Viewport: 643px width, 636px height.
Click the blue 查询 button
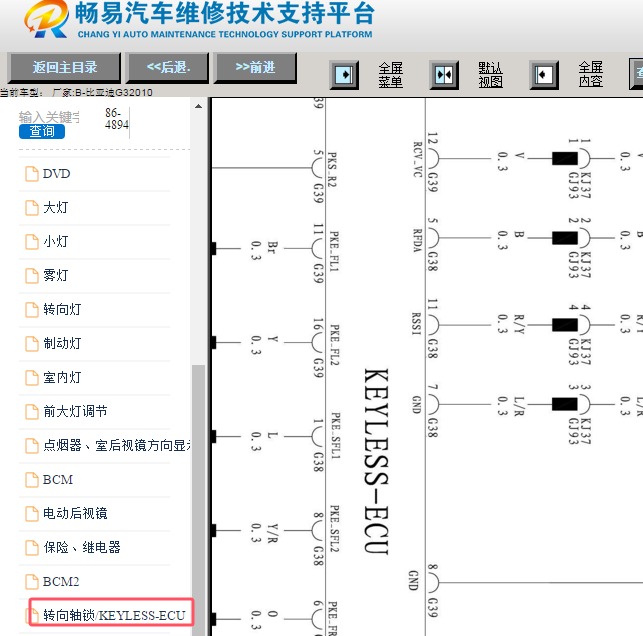pos(42,132)
